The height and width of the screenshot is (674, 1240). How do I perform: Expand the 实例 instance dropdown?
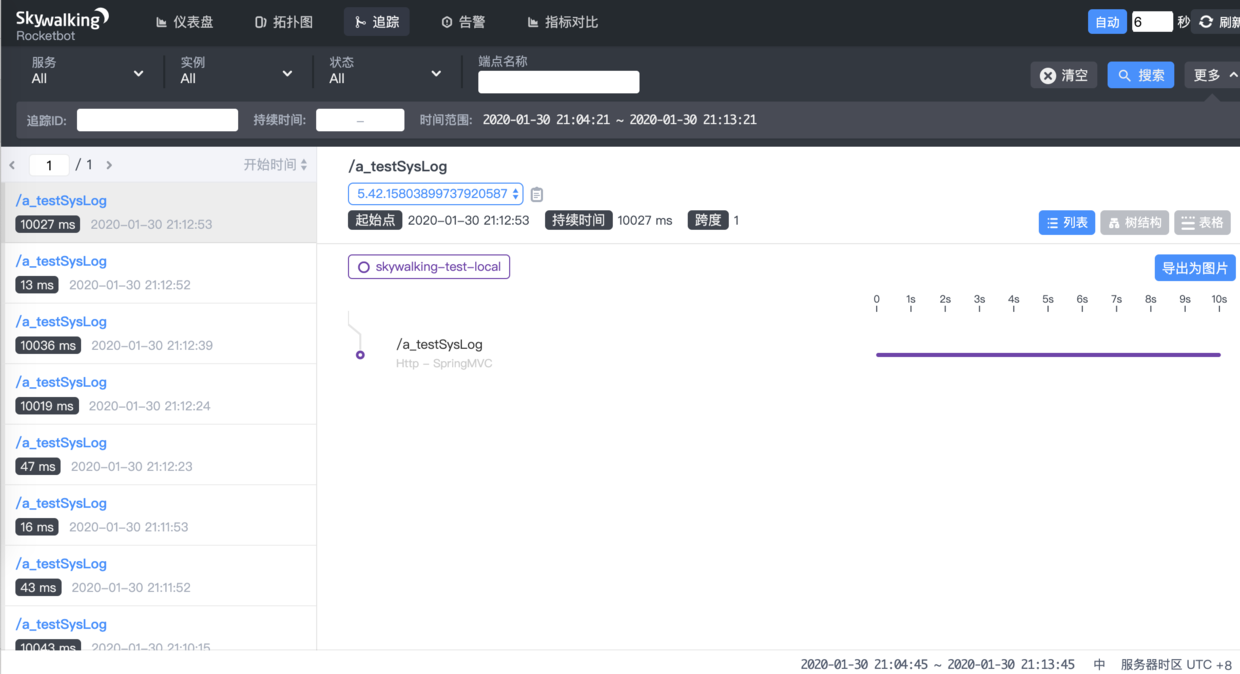point(236,71)
